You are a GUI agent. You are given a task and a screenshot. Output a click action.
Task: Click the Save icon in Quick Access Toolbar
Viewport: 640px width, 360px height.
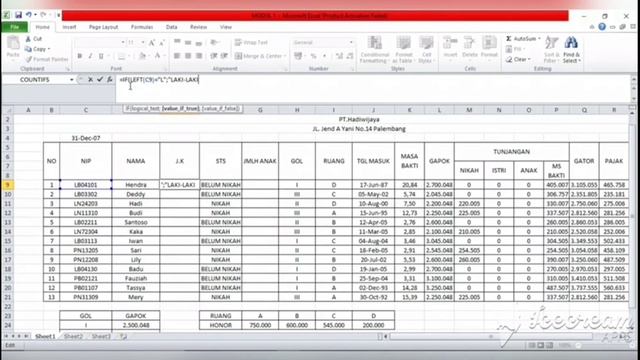click(18, 15)
